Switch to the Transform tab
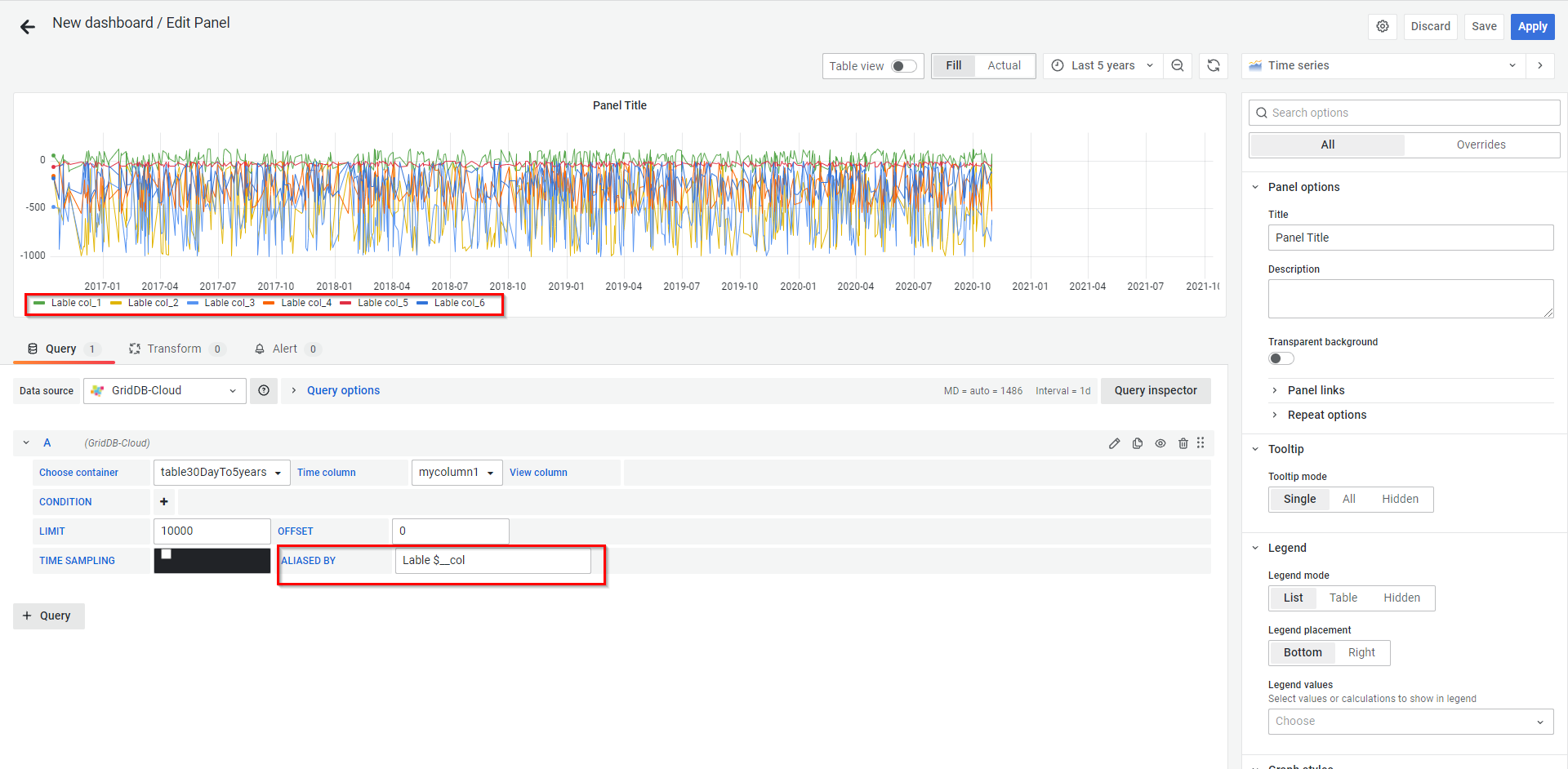This screenshot has width=1568, height=769. tap(174, 349)
